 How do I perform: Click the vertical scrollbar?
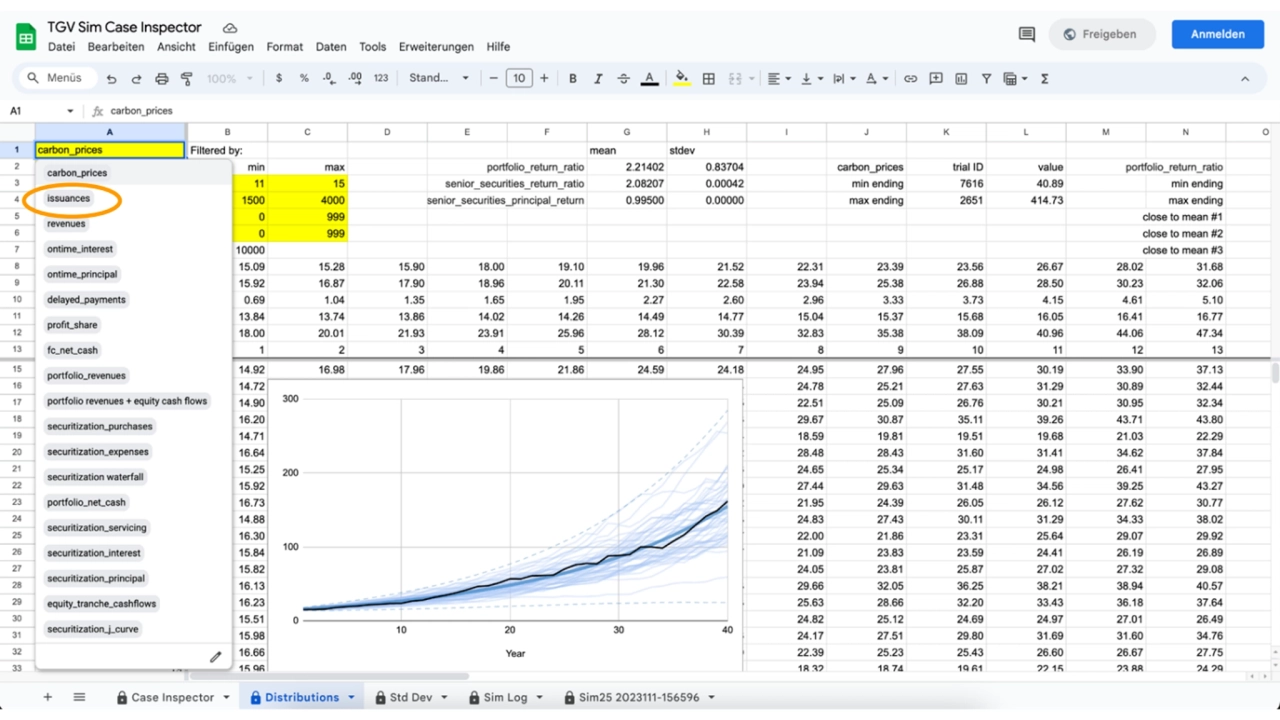pyautogui.click(x=1274, y=373)
